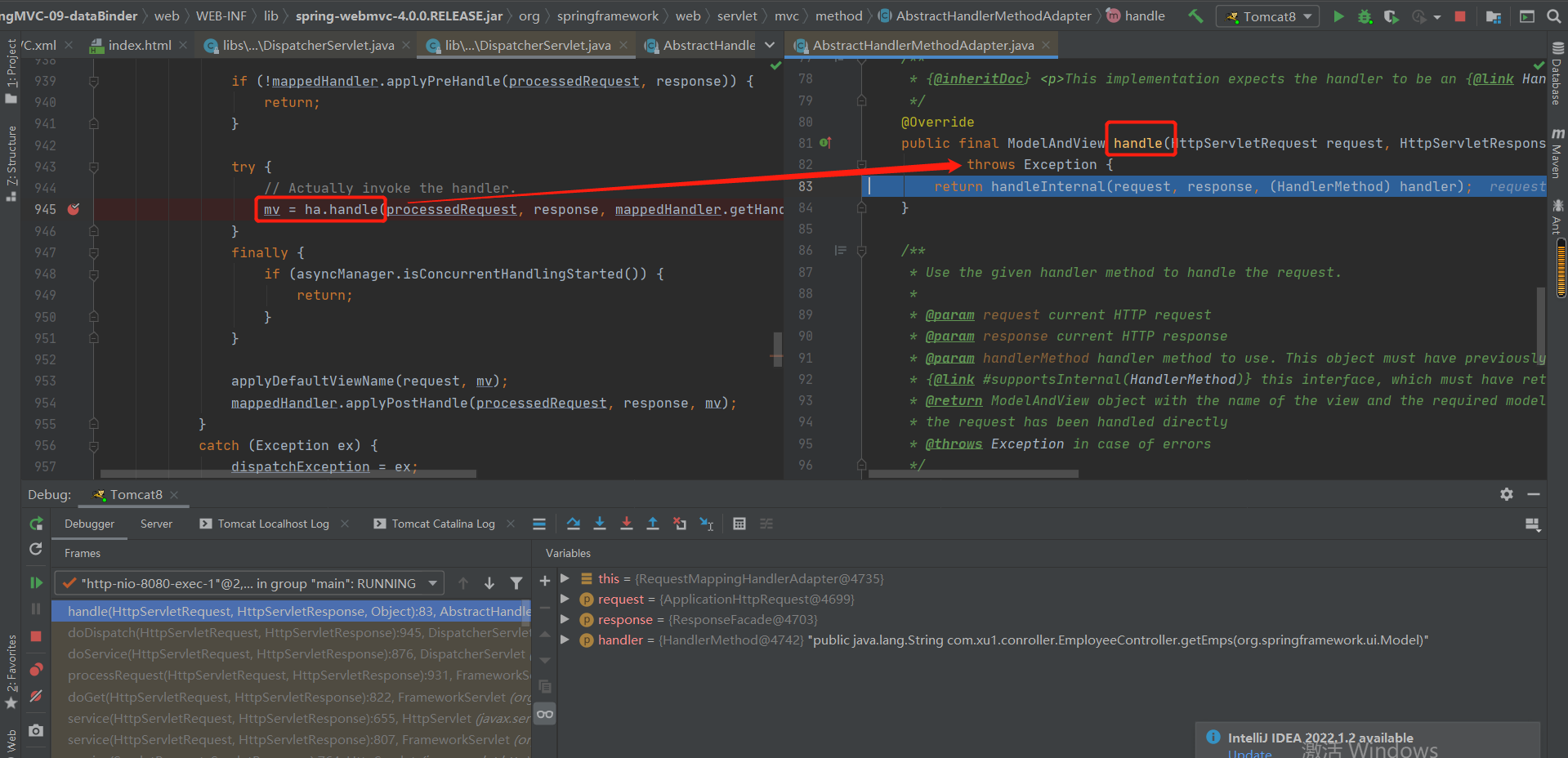Select the doDispatch stack frame at line 945

pyautogui.click(x=291, y=632)
